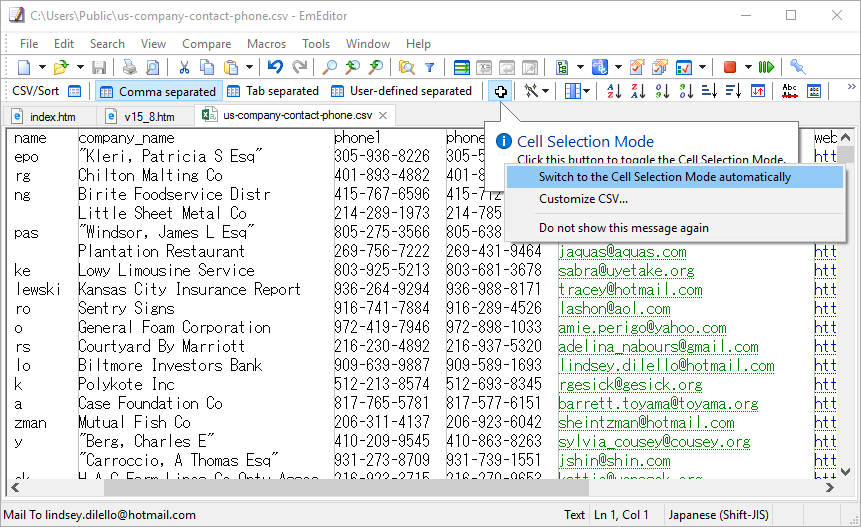Cut selection with the scissors icon
Screen dimensions: 861x527
pyautogui.click(x=184, y=68)
